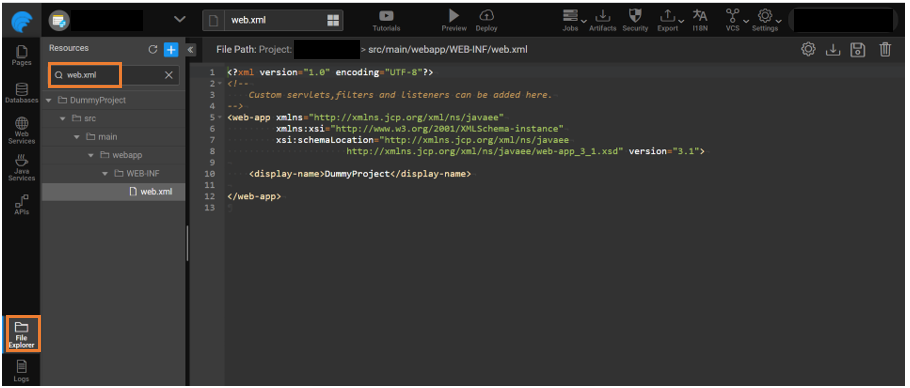This screenshot has height=388, width=910.
Task: Save the web.xml file
Action: tap(858, 50)
